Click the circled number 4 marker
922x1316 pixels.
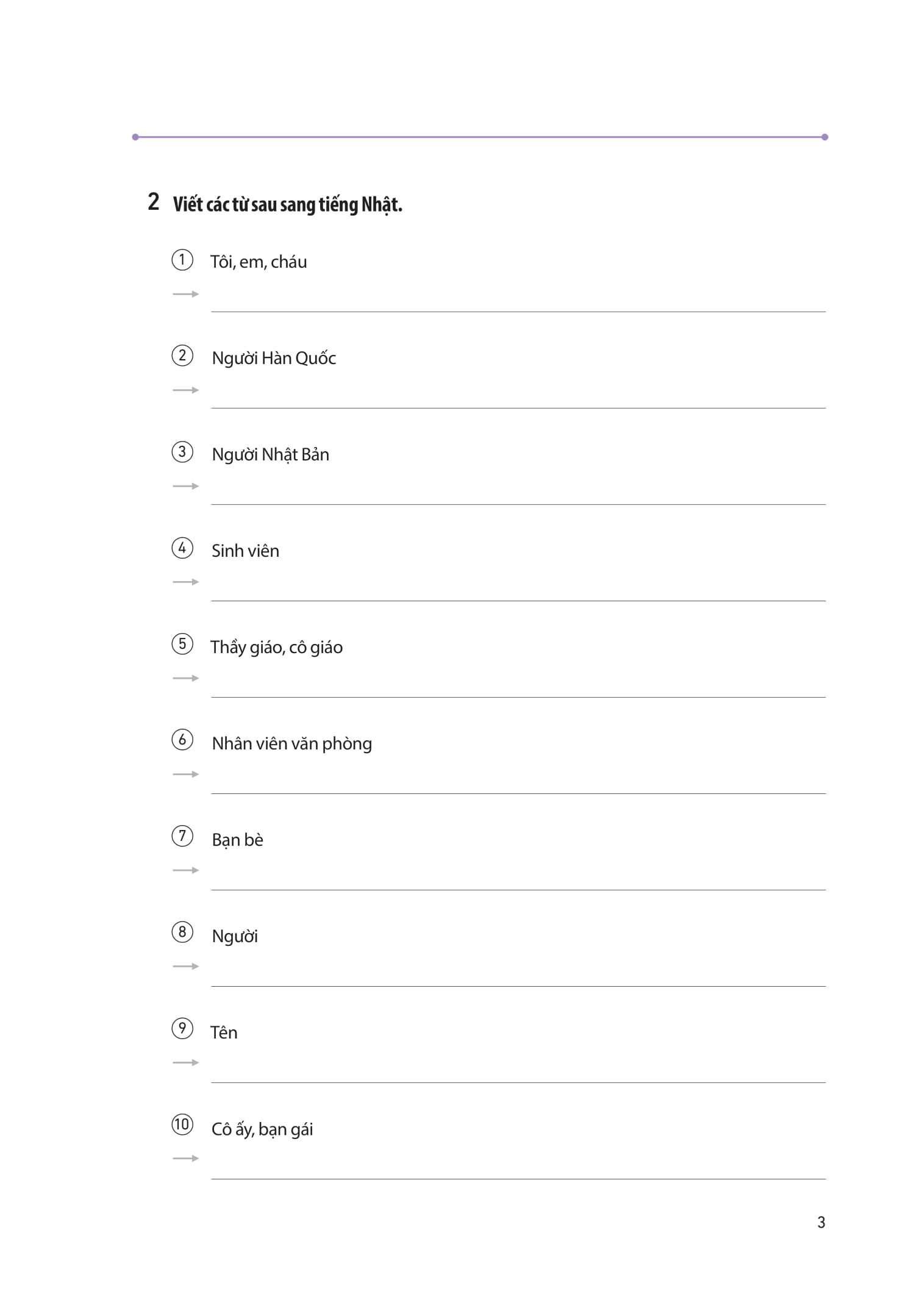coord(182,548)
